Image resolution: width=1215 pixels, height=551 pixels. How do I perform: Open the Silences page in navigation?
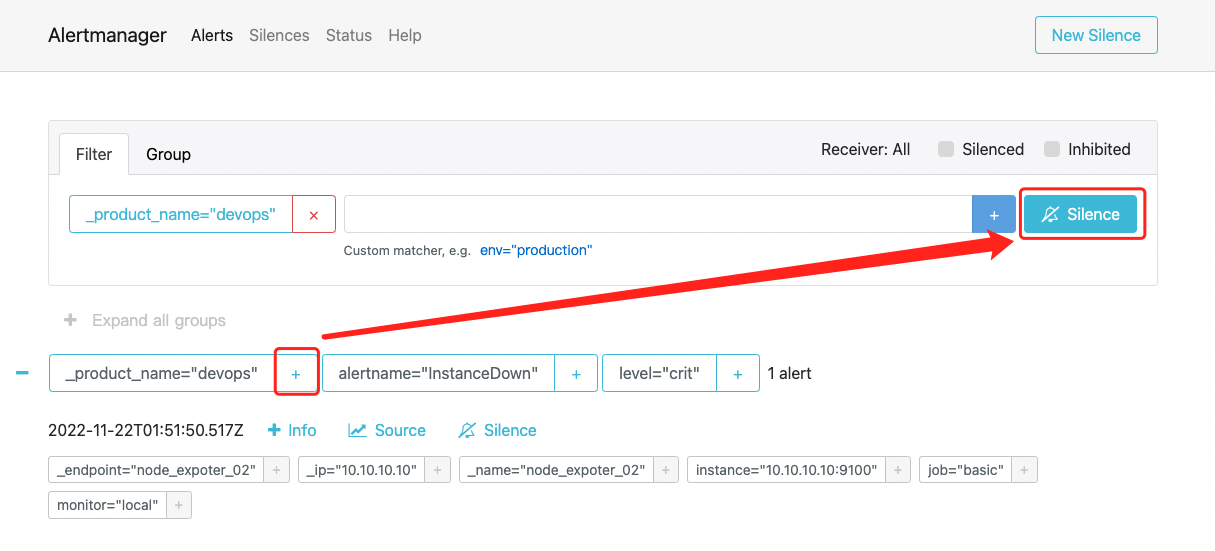279,35
